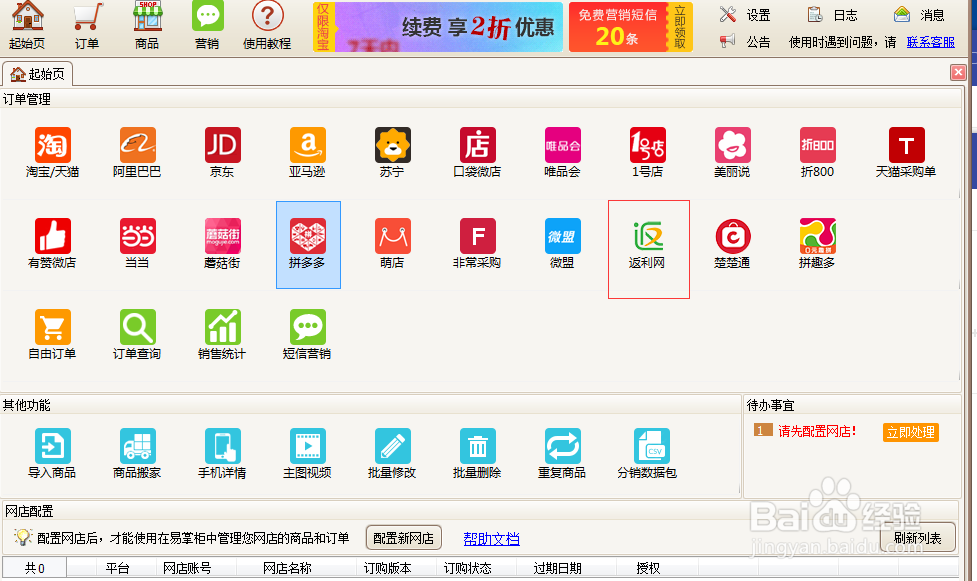The image size is (977, 581).
Task: Select the 京东 JD icon
Action: [222, 153]
